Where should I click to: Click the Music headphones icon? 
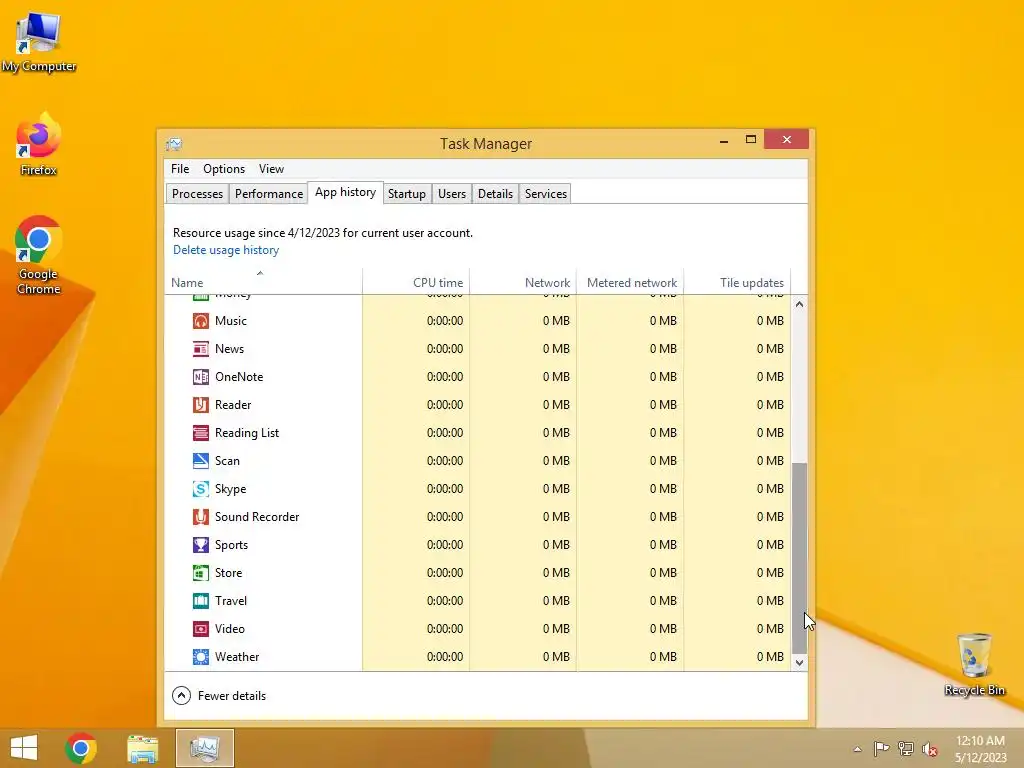pyautogui.click(x=200, y=321)
